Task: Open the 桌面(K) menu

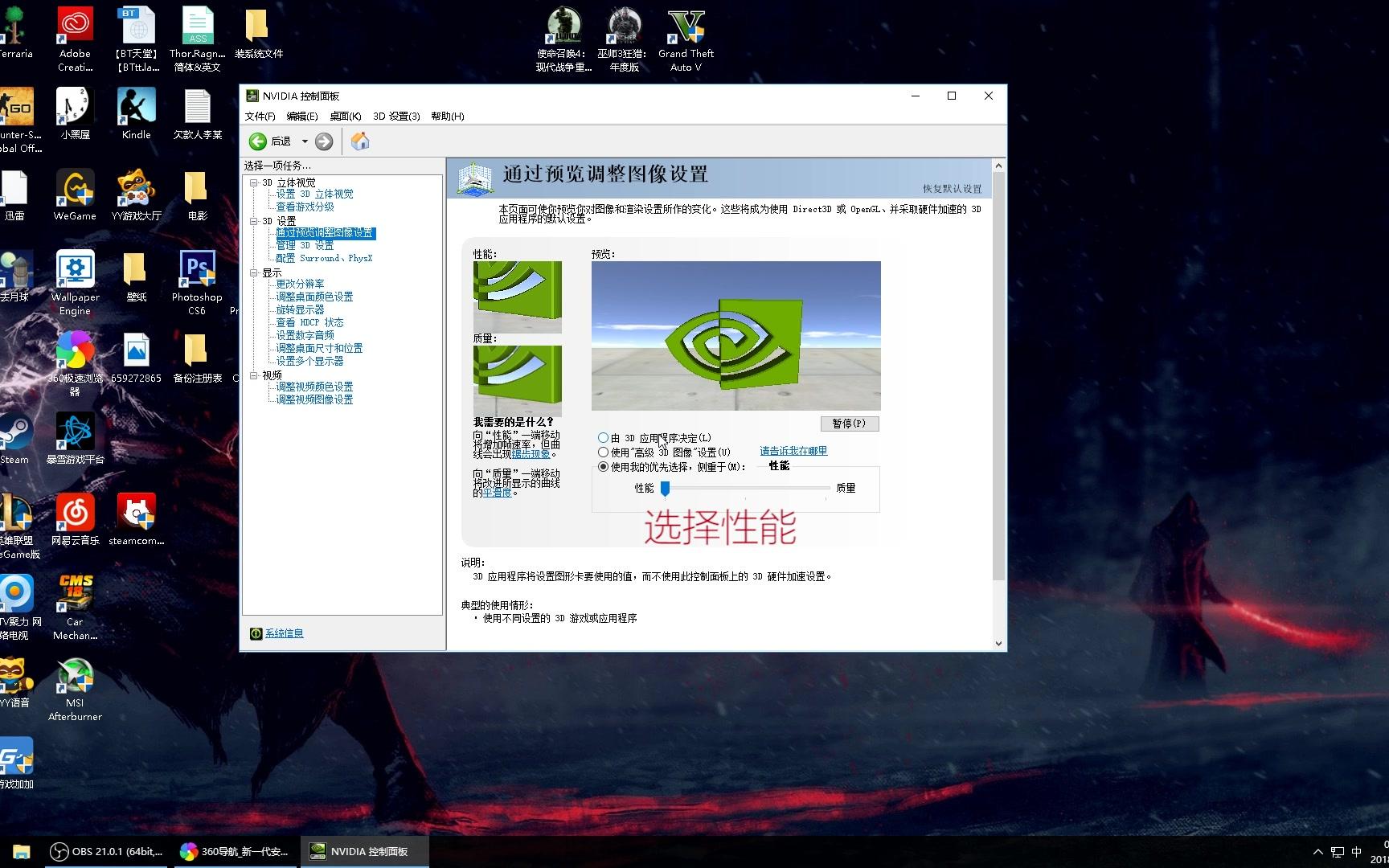Action: tap(346, 117)
